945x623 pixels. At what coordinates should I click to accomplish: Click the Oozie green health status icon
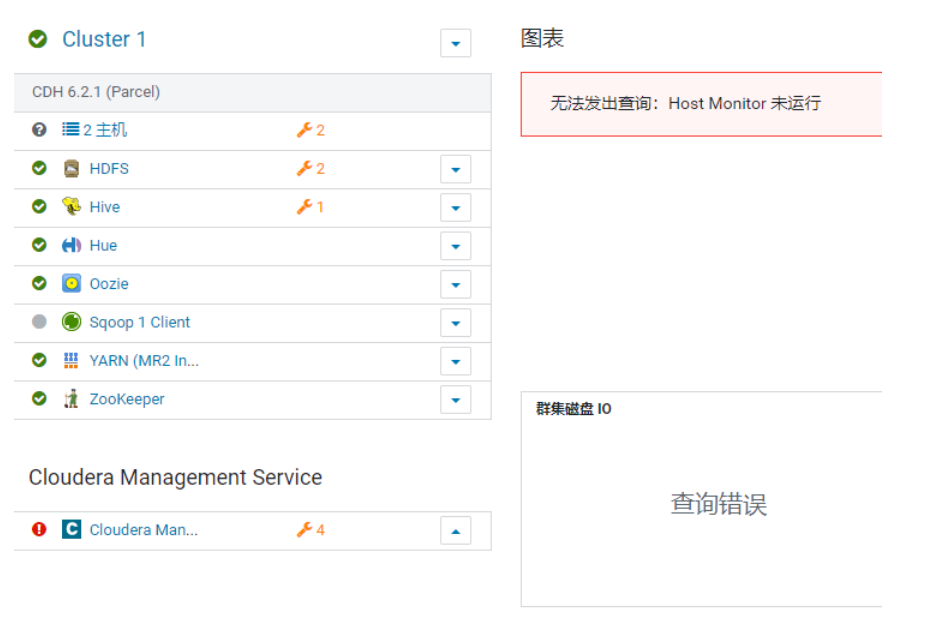click(x=39, y=283)
